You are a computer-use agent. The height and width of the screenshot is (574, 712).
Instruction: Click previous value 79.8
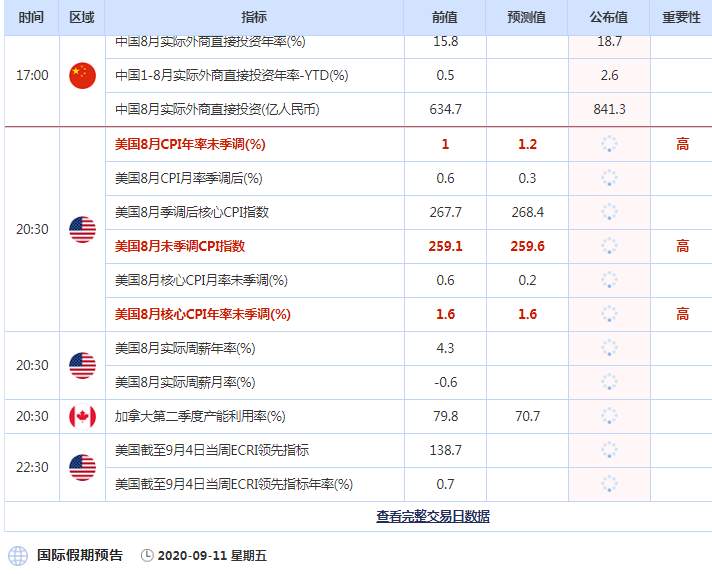pyautogui.click(x=445, y=416)
